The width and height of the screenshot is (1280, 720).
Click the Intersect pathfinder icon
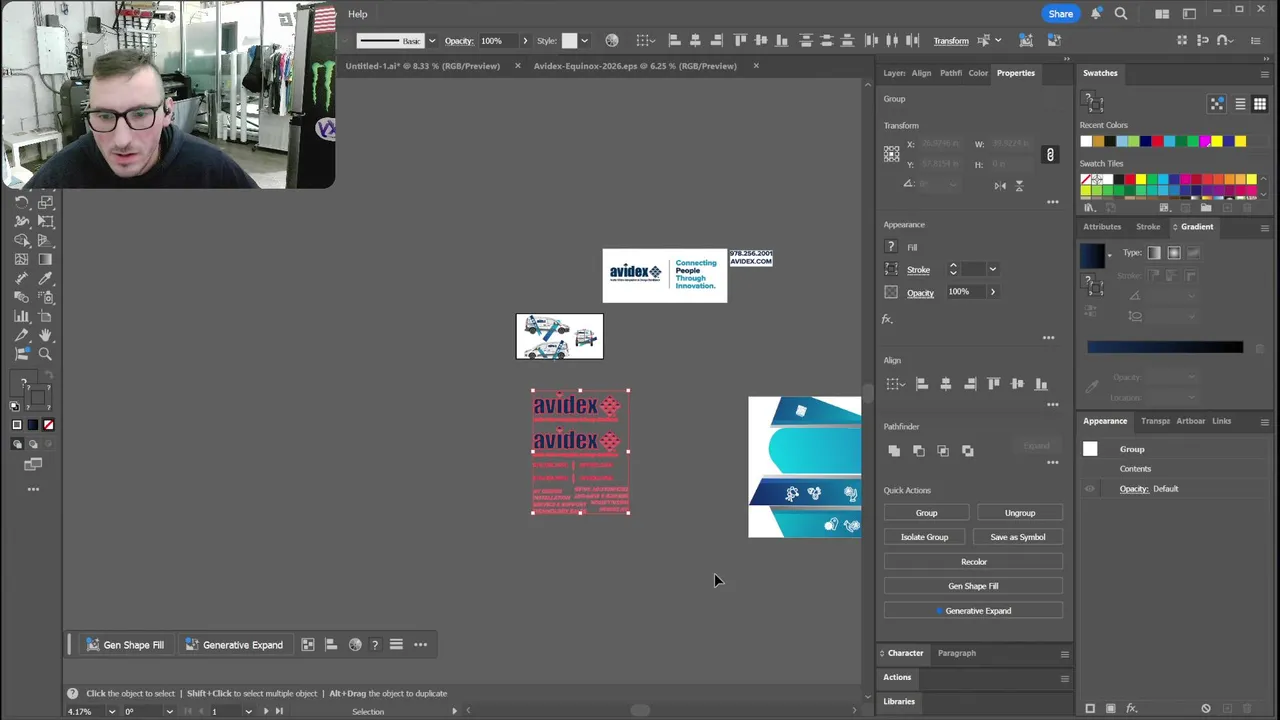click(943, 451)
